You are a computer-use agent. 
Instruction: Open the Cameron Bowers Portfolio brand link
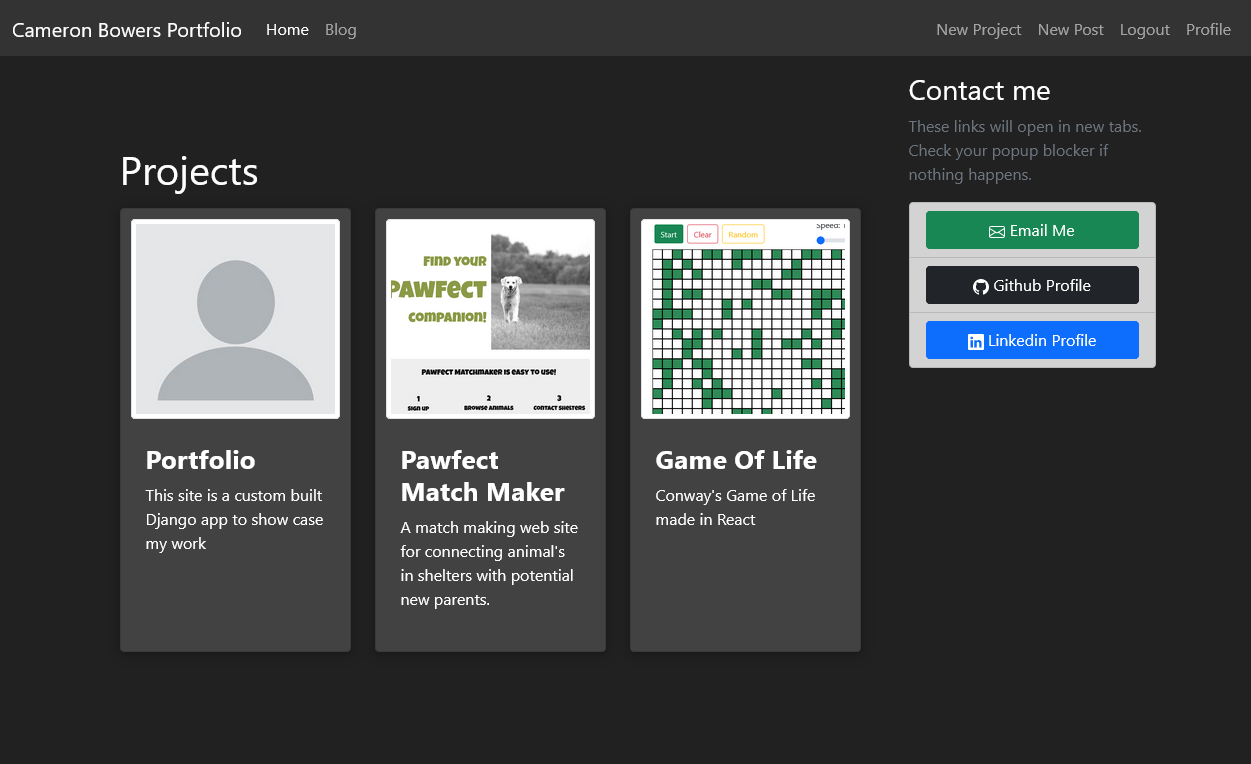pos(127,30)
